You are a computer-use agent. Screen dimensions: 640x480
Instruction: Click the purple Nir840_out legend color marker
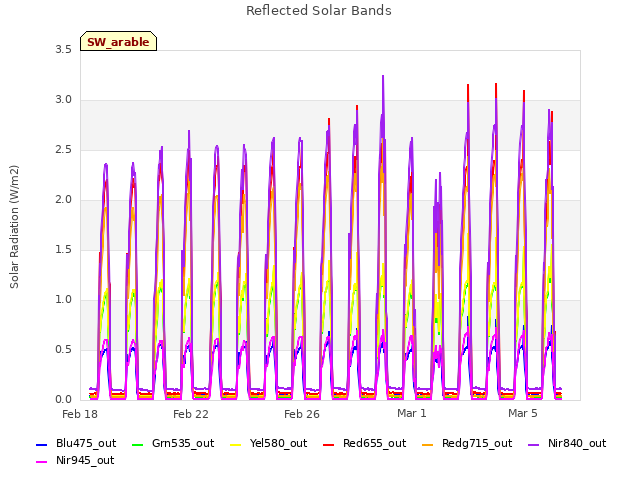[x=534, y=444]
